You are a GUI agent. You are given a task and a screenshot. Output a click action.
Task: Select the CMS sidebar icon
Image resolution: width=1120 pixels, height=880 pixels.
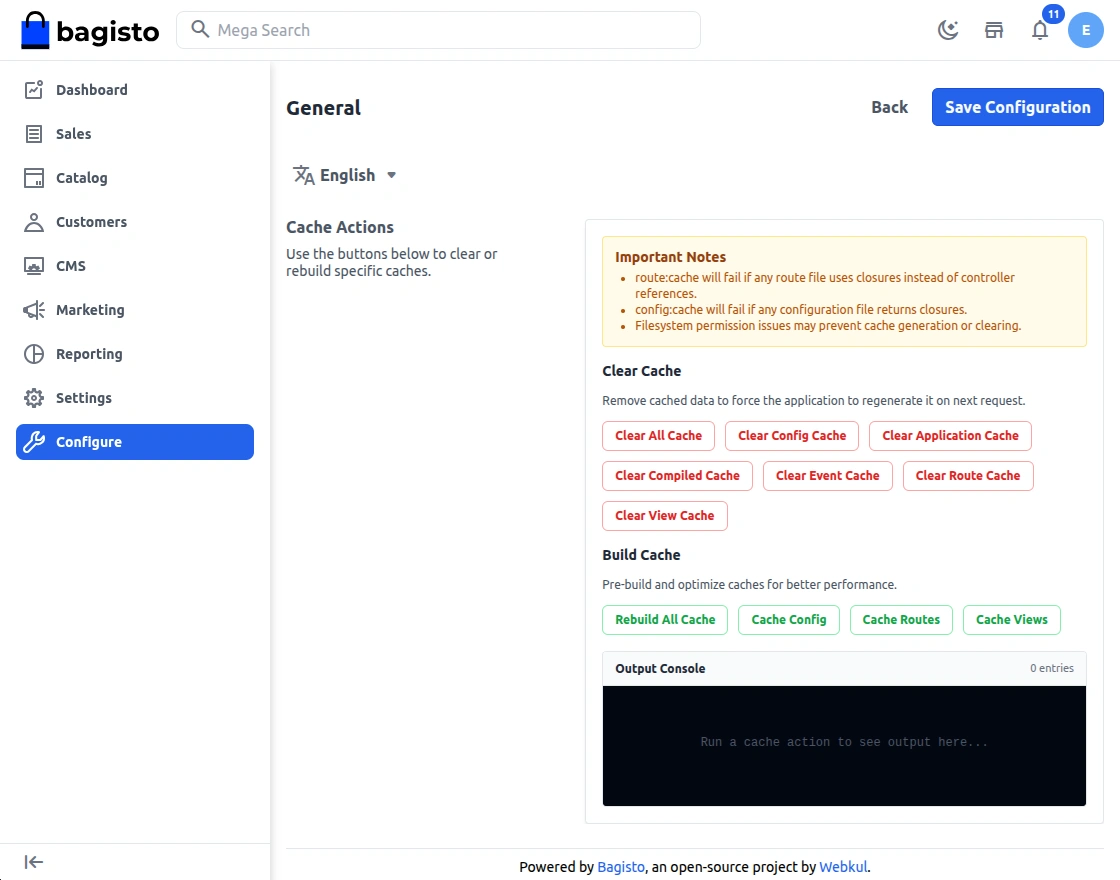coord(33,265)
